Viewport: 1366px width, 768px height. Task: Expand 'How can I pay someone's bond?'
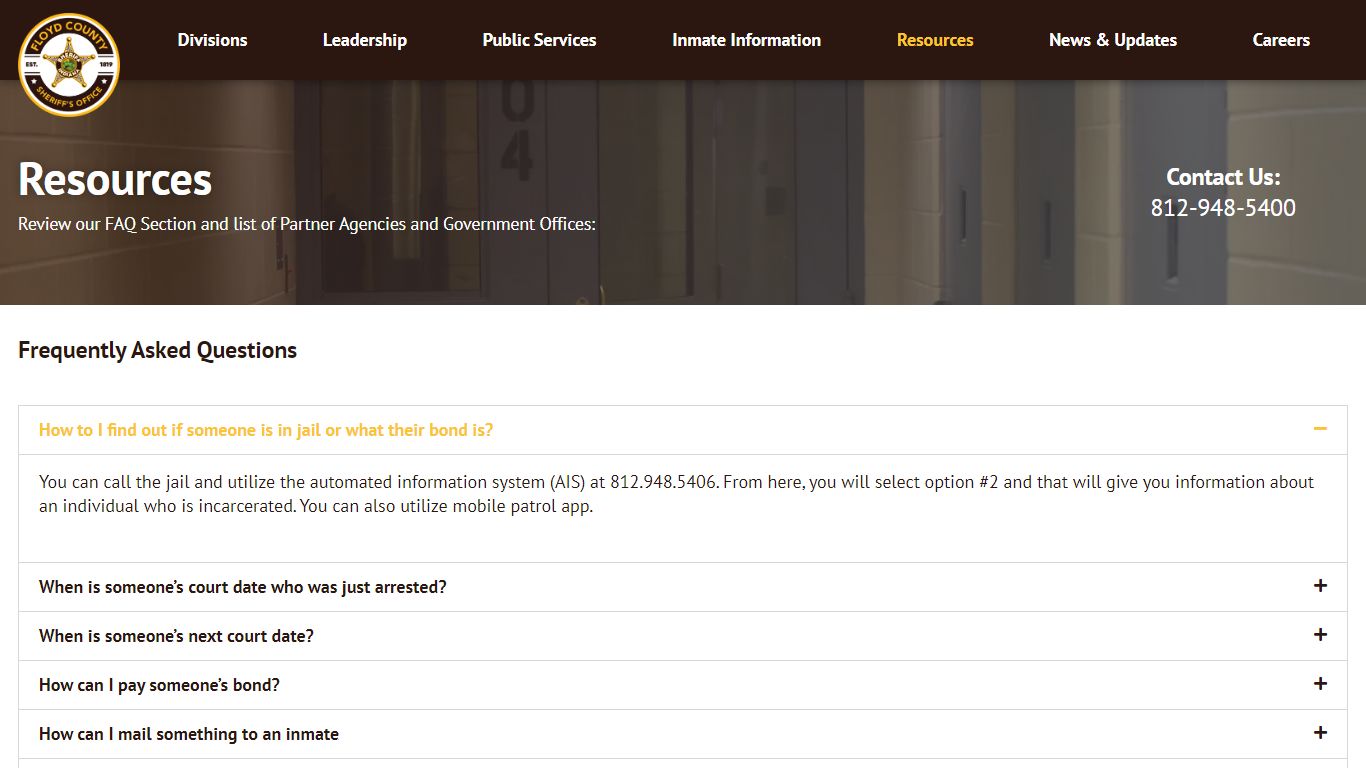click(159, 685)
